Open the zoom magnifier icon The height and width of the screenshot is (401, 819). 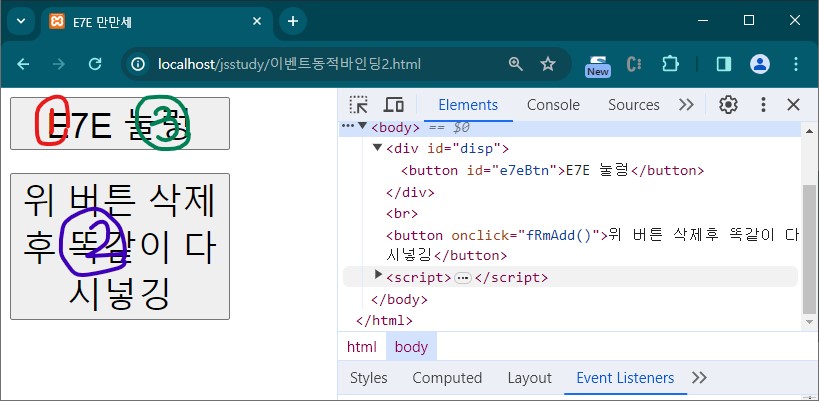pos(516,64)
